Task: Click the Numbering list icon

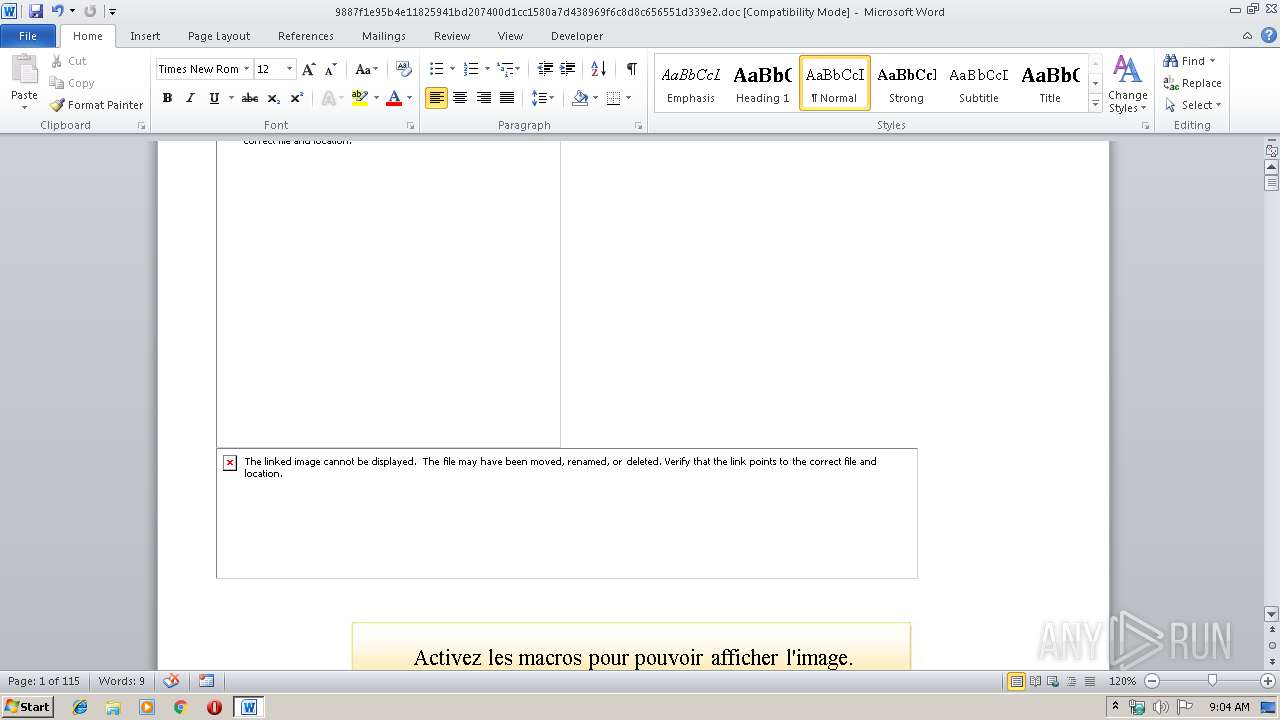Action: [x=471, y=69]
